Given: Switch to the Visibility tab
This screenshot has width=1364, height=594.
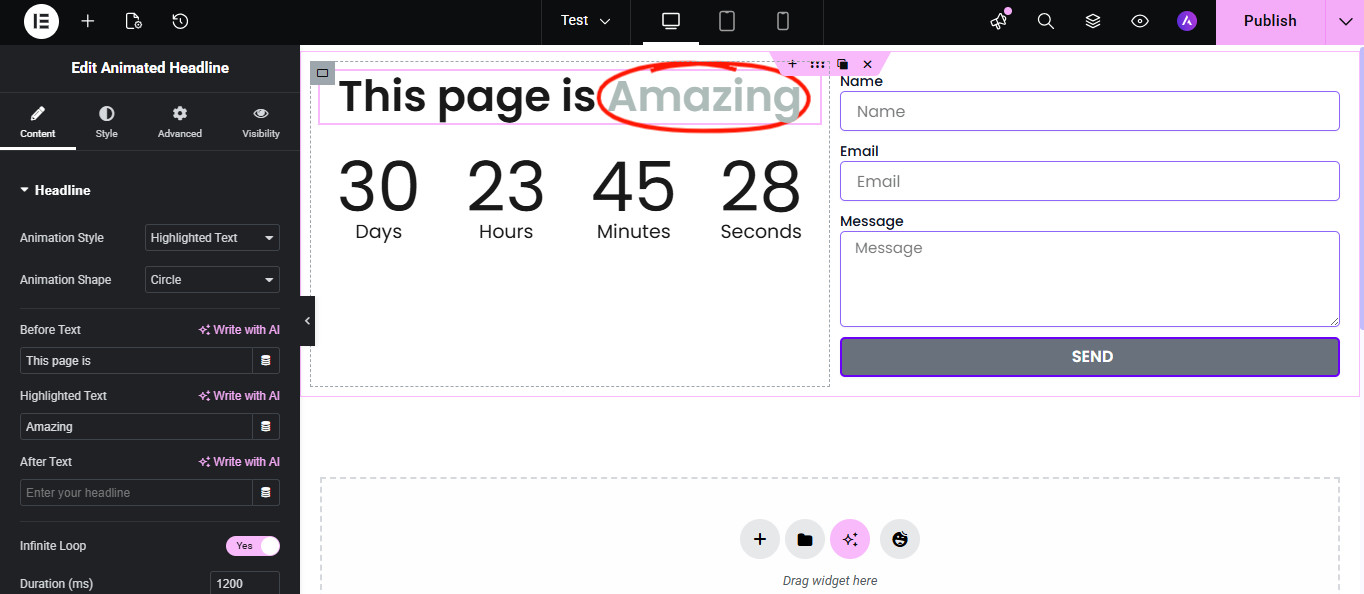Looking at the screenshot, I should point(261,122).
